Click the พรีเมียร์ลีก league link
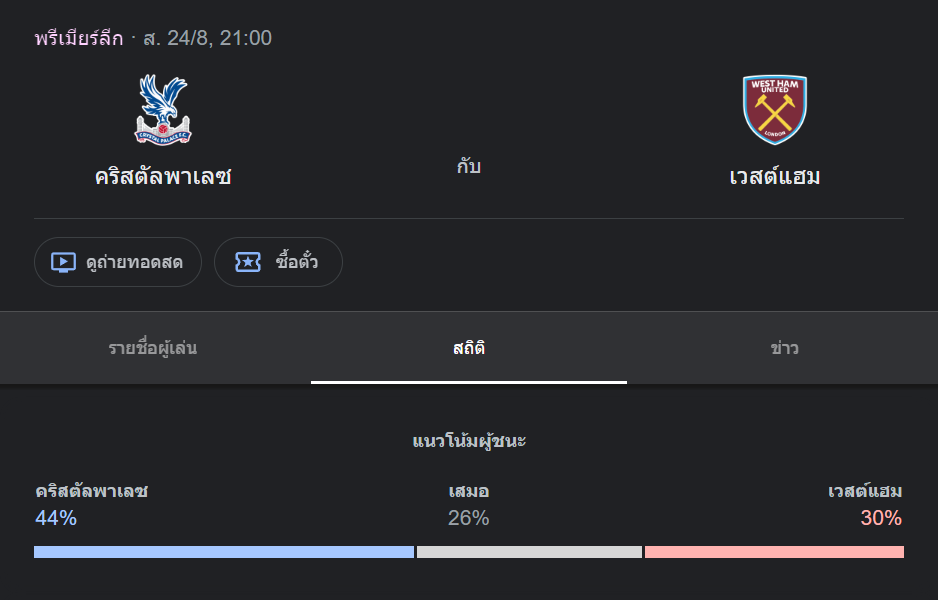Viewport: 938px width, 600px height. click(x=79, y=38)
